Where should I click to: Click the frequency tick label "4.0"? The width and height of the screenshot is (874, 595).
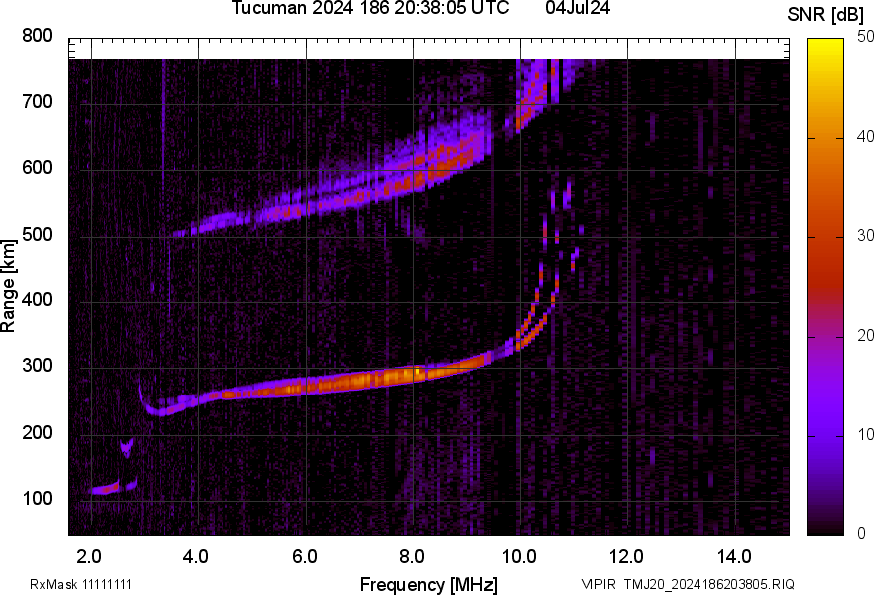coord(196,556)
